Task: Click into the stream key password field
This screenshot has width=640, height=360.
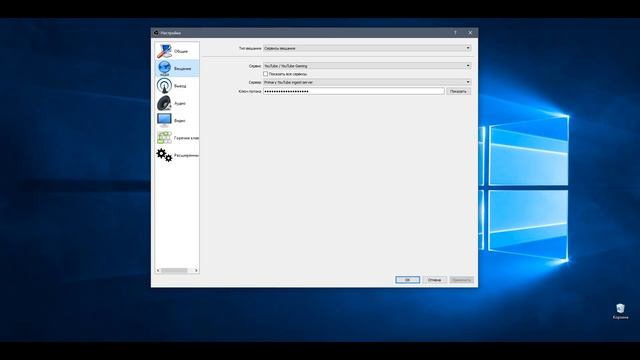Action: 353,91
